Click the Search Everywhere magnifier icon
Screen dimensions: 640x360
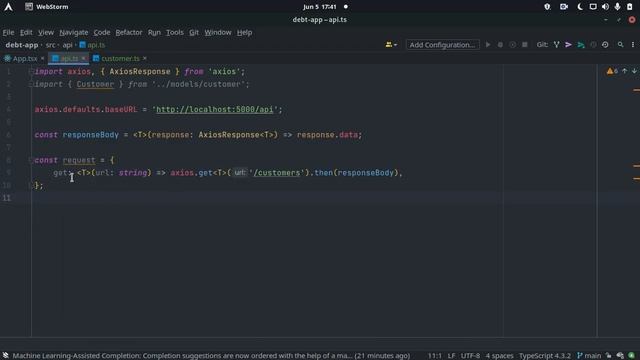pyautogui.click(x=620, y=44)
